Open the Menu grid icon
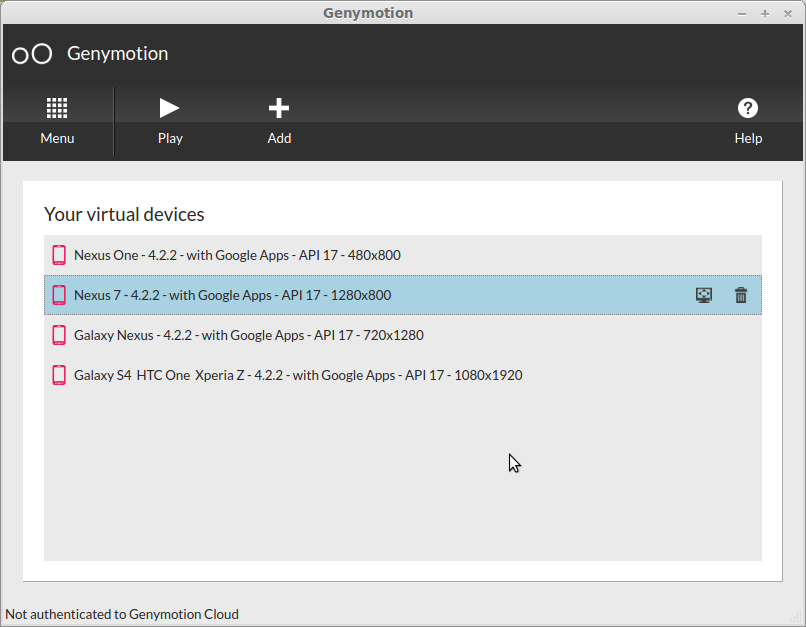The image size is (806, 627). [57, 108]
